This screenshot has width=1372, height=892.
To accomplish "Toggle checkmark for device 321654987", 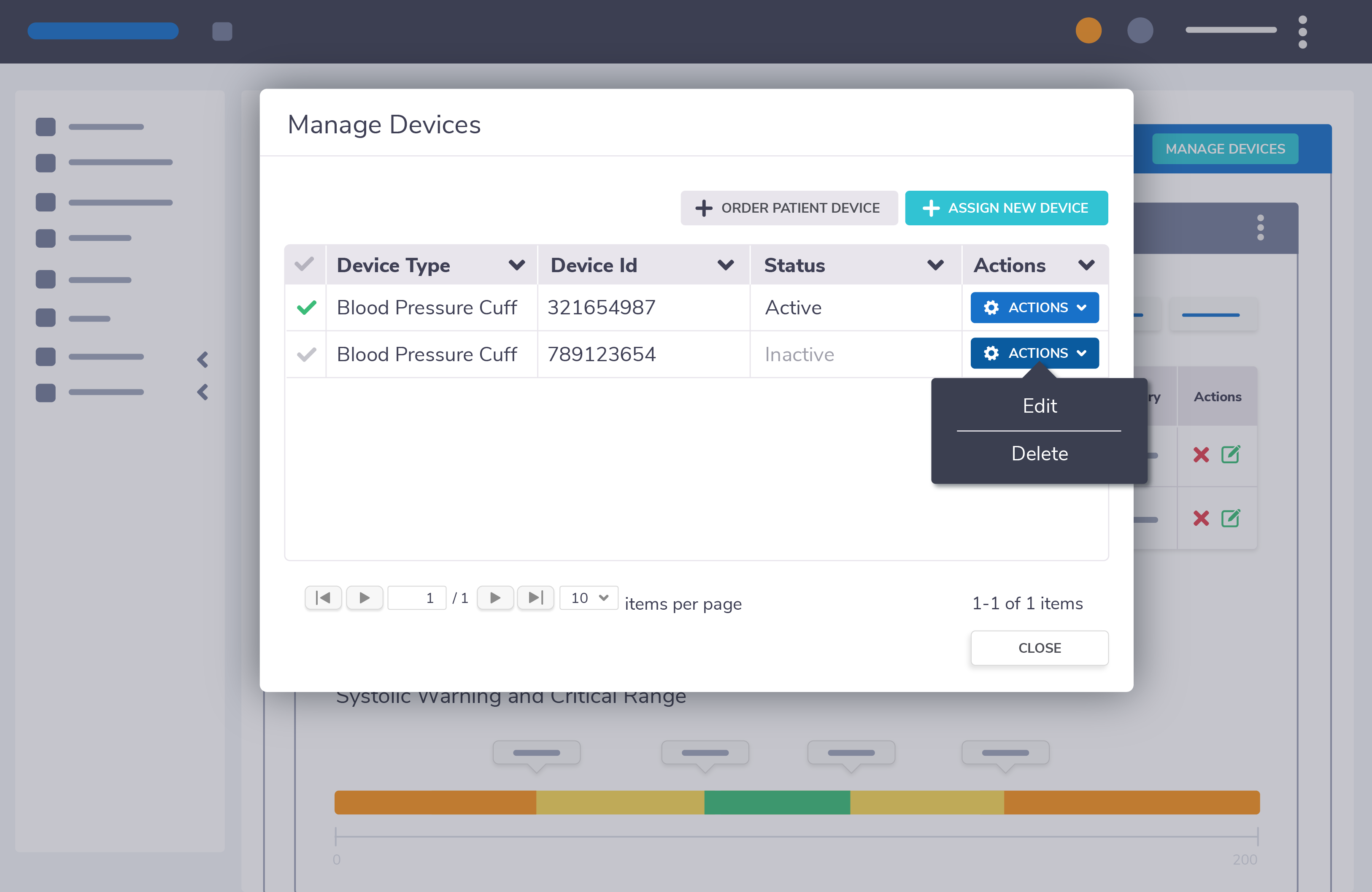I will click(306, 307).
